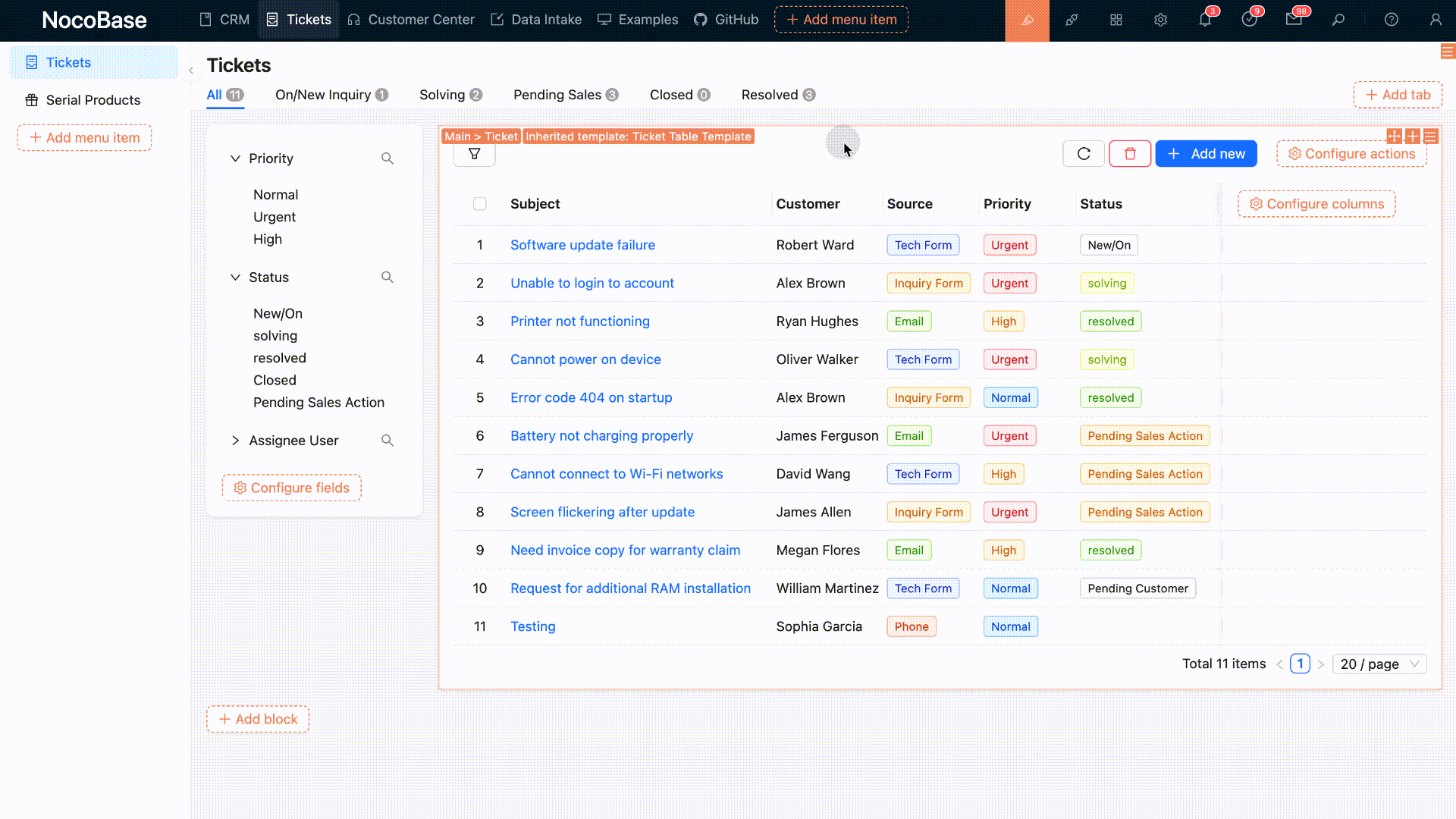
Task: Open the Software update failure ticket link
Action: point(582,245)
